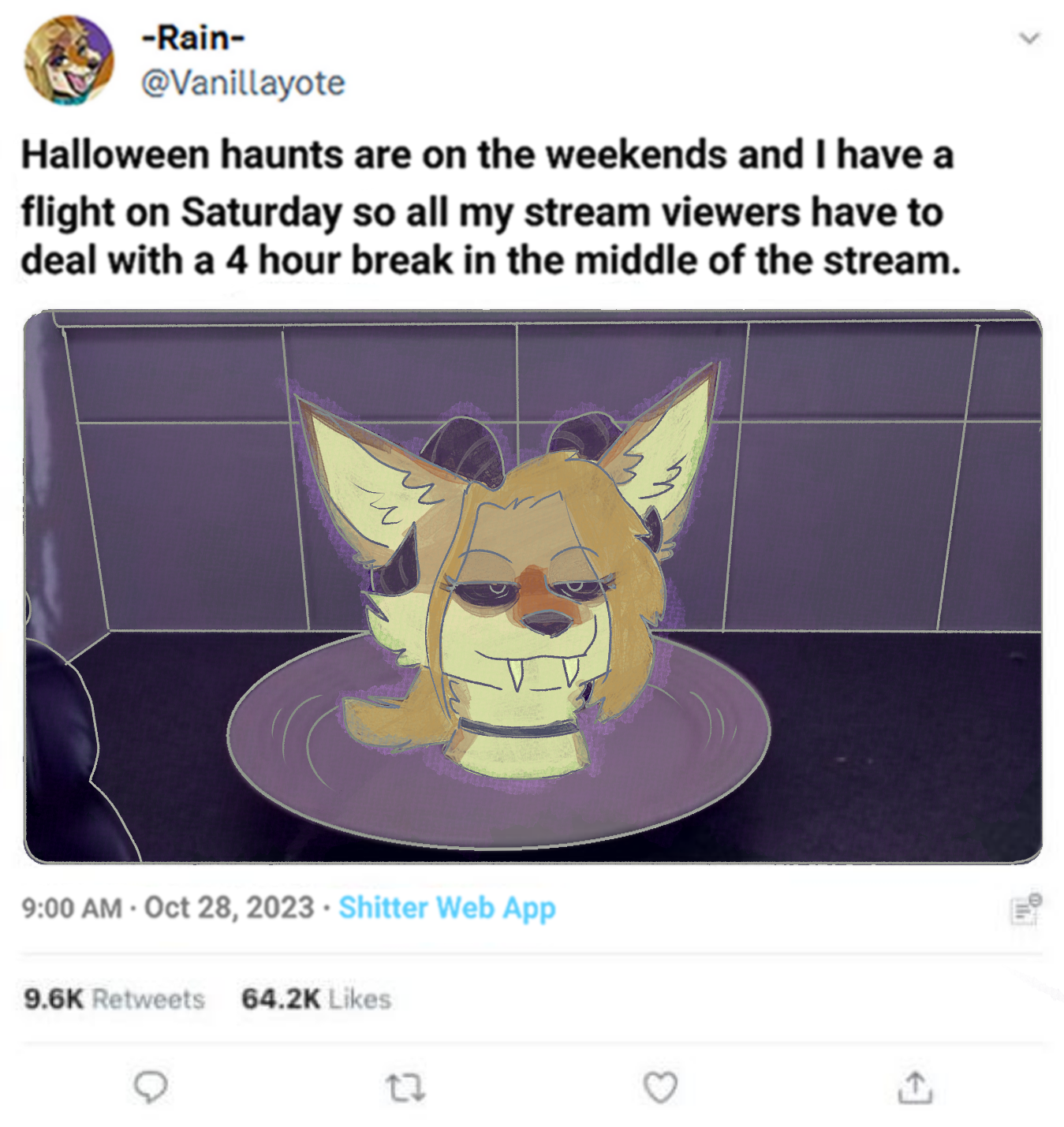Click the word Saturday in tweet text

coord(261,213)
